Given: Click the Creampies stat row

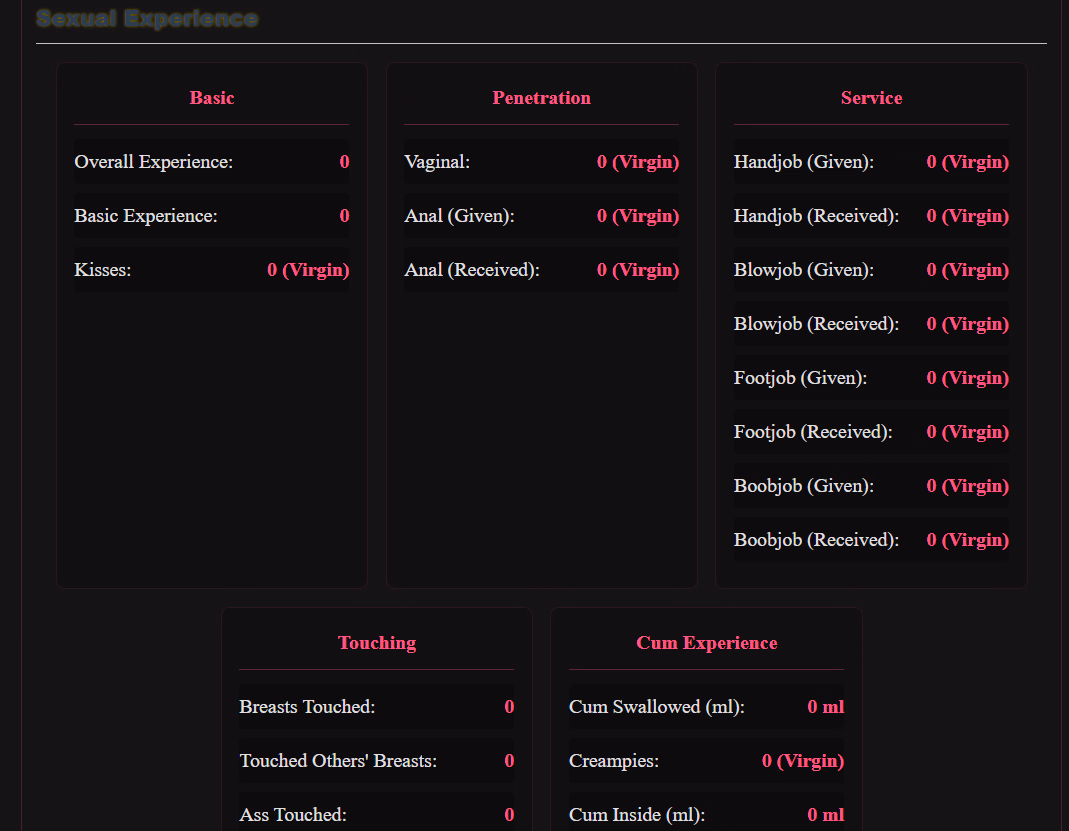Looking at the screenshot, I should (x=706, y=761).
